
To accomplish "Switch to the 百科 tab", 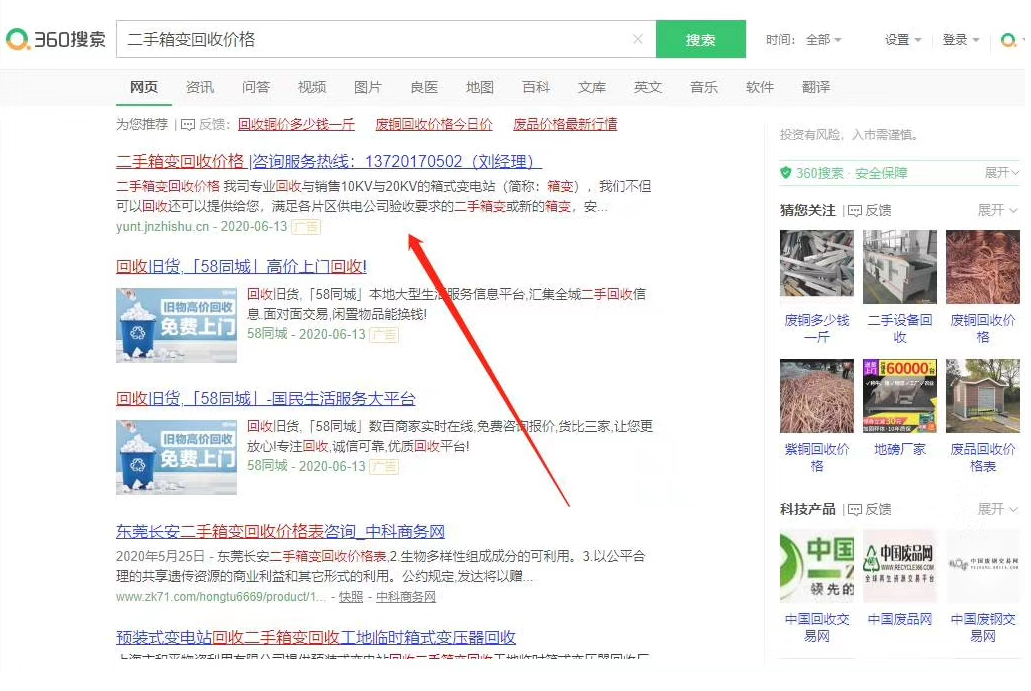I will coord(536,87).
